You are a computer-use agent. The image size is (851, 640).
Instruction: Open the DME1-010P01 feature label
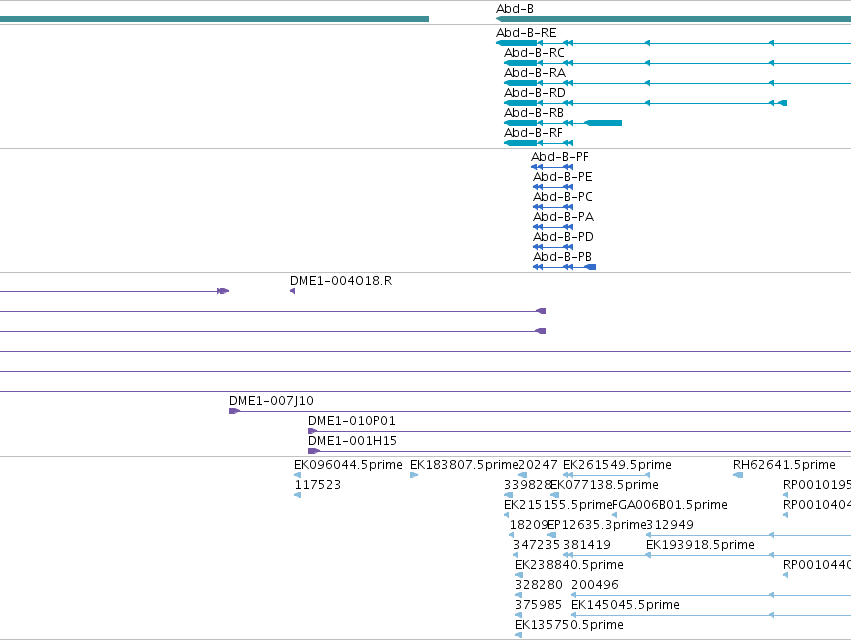coord(352,421)
